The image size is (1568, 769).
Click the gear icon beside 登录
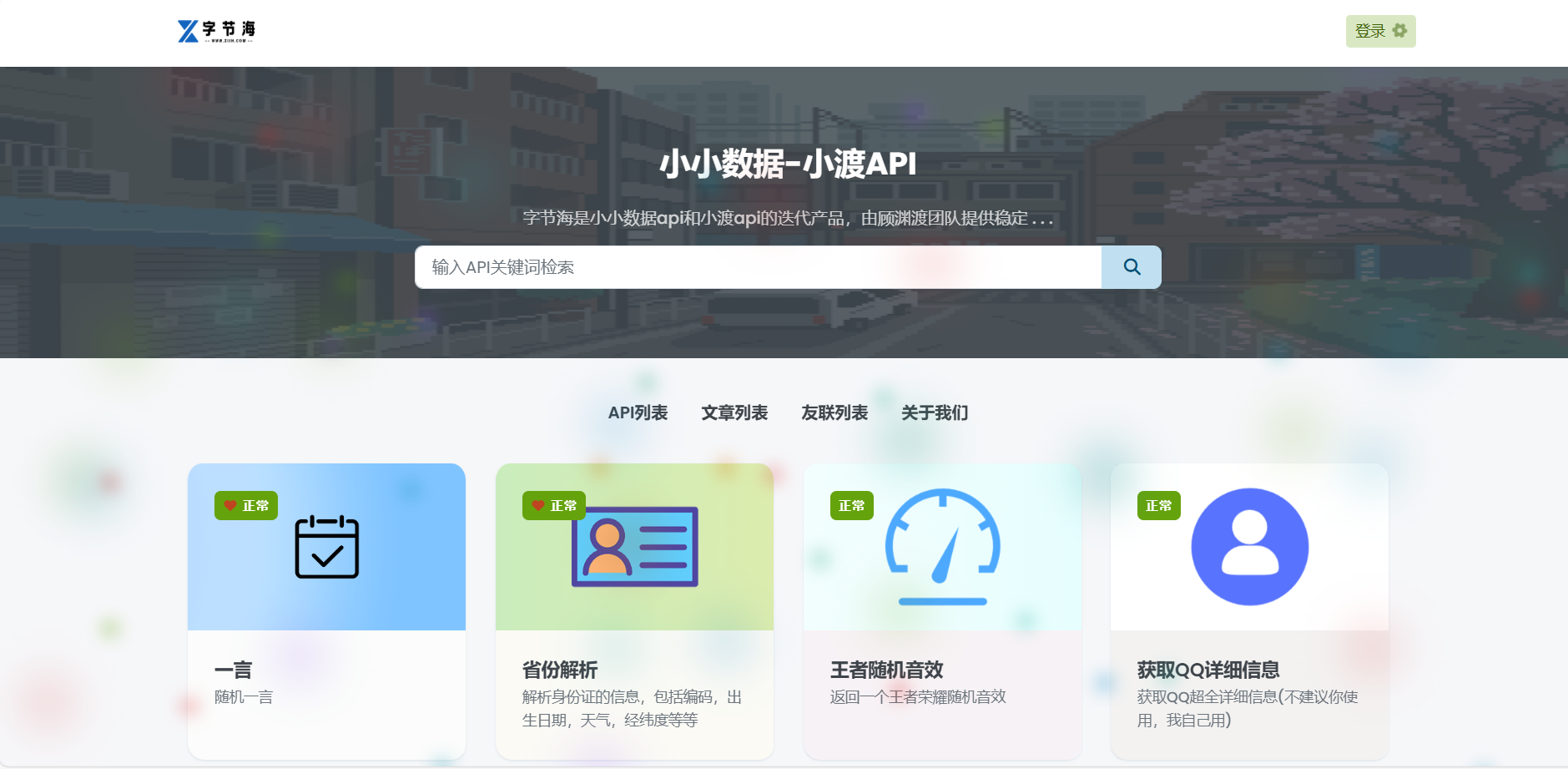(1399, 31)
